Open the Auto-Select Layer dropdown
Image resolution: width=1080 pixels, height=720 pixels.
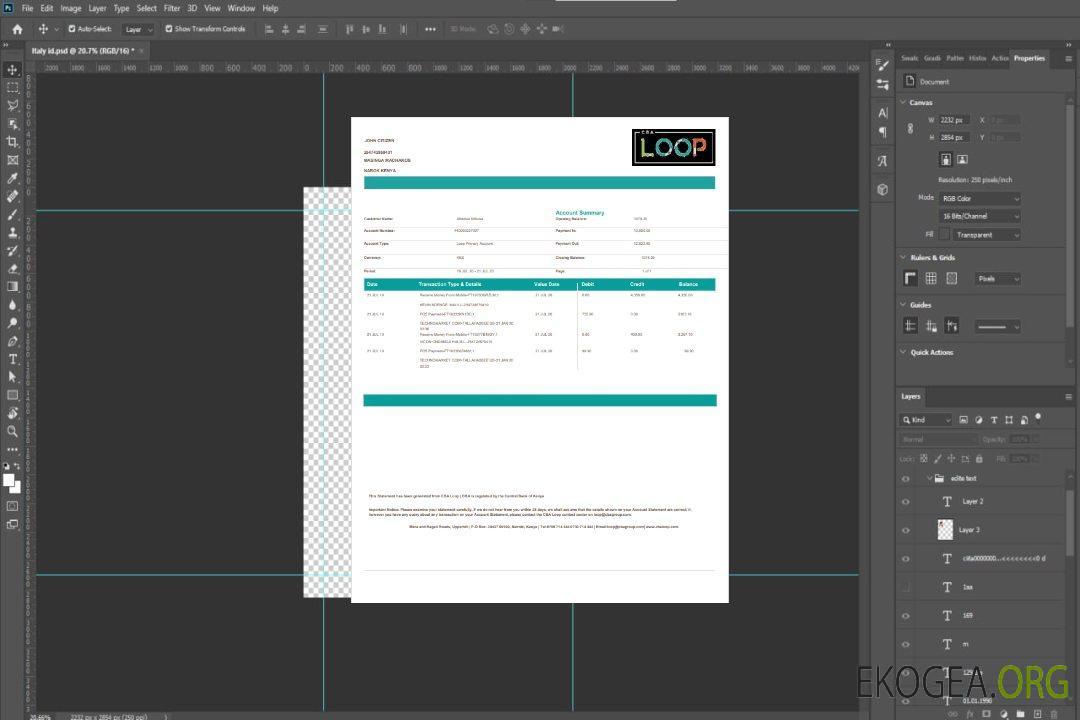tap(138, 30)
